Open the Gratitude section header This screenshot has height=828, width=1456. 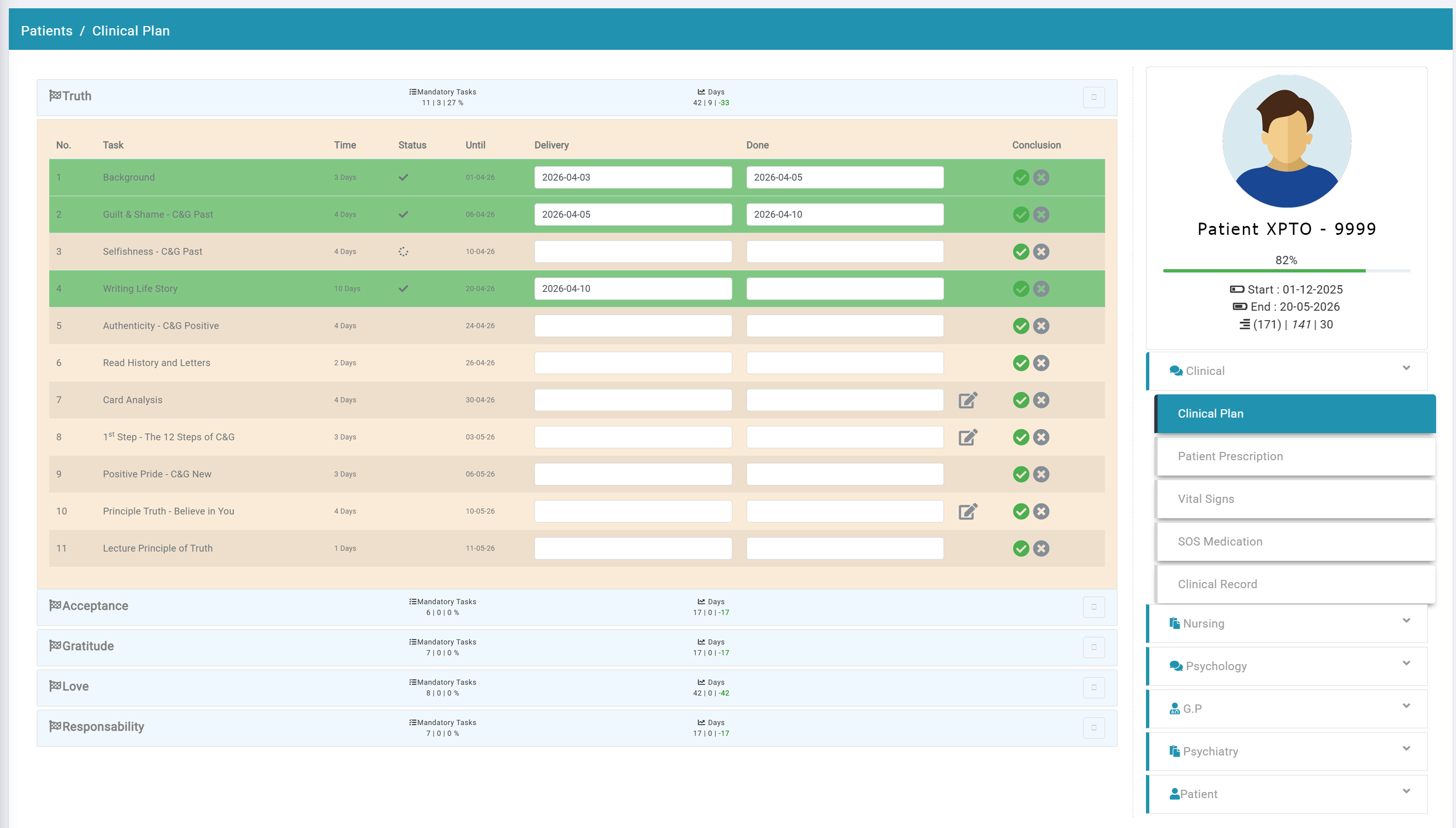point(88,646)
